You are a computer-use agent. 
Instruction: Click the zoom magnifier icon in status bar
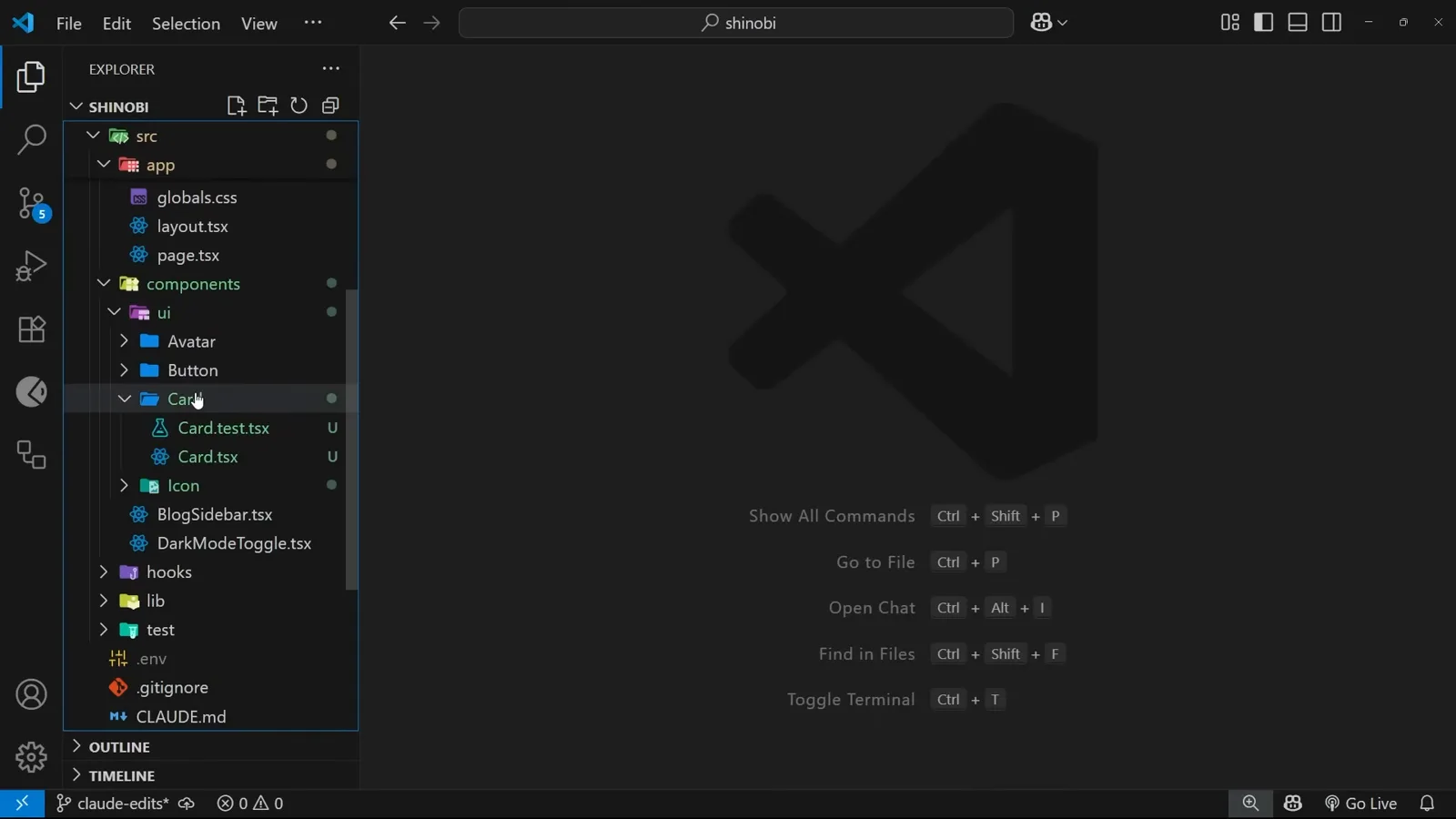pos(1250,804)
